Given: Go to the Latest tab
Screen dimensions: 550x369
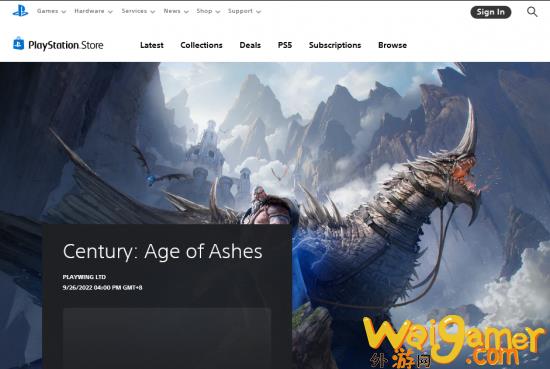Looking at the screenshot, I should click(x=152, y=45).
